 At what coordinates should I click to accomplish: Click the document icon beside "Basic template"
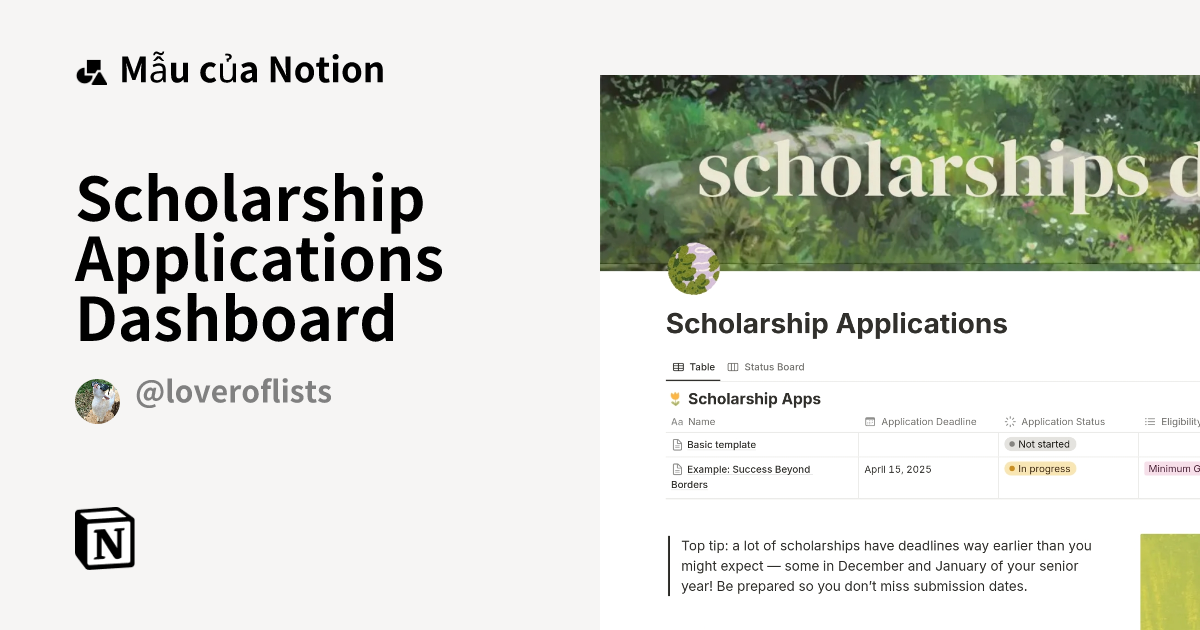(x=677, y=444)
